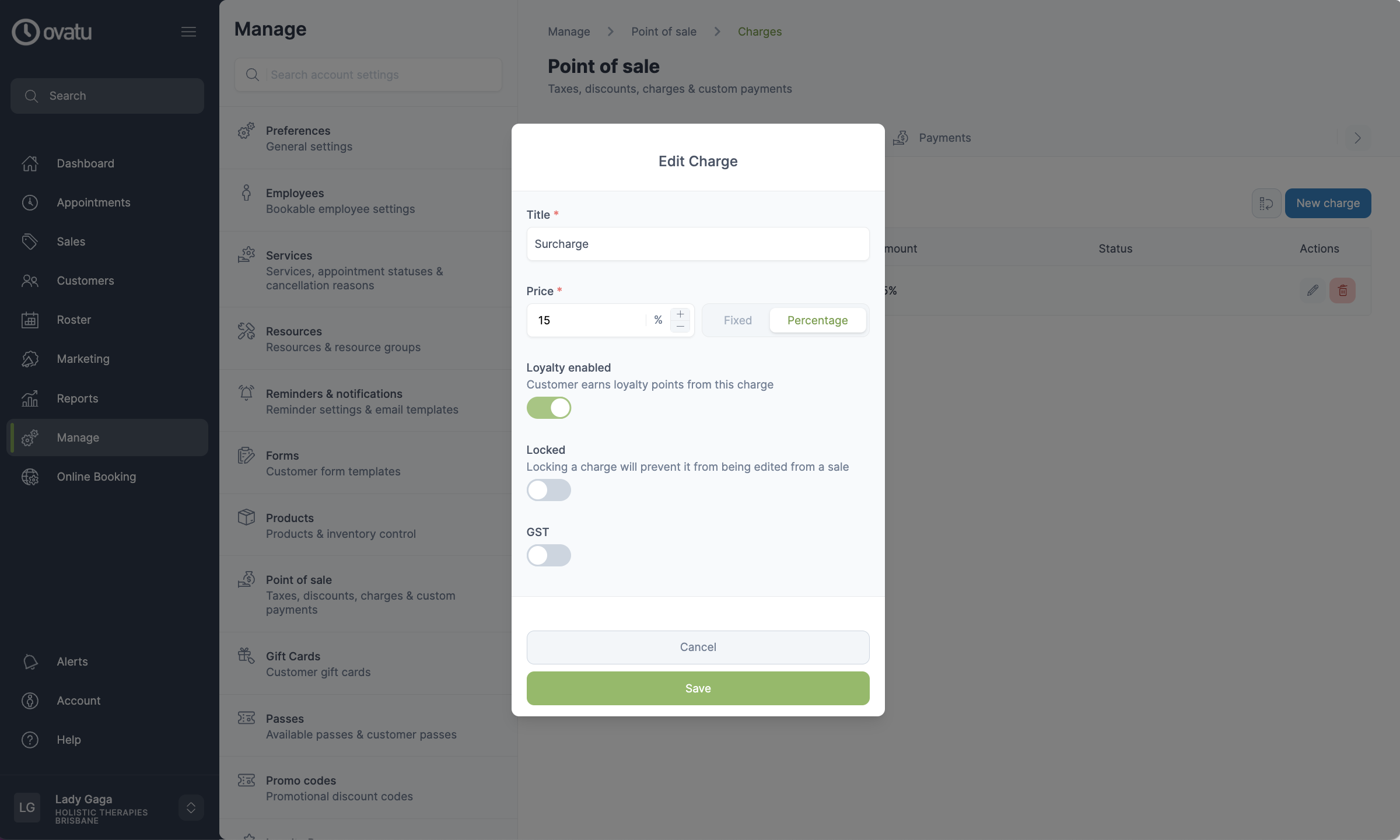This screenshot has width=1400, height=840.
Task: Collapse sidebar with hamburger menu icon
Action: coord(188,32)
